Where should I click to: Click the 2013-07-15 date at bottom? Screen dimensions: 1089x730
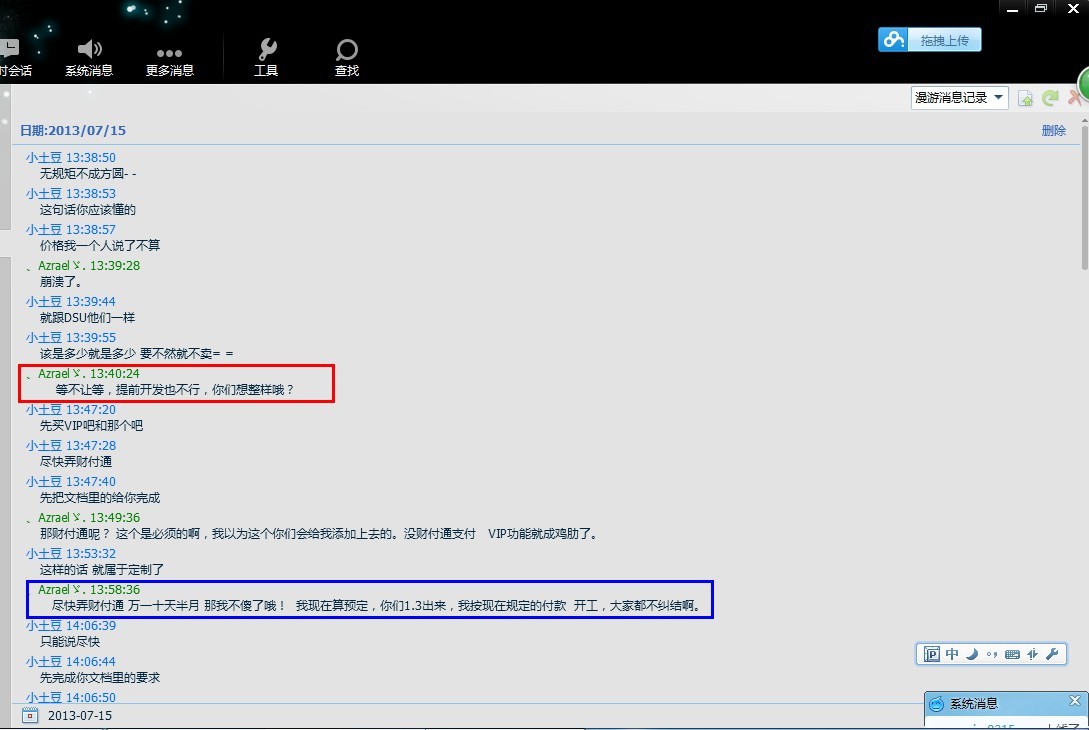[80, 715]
